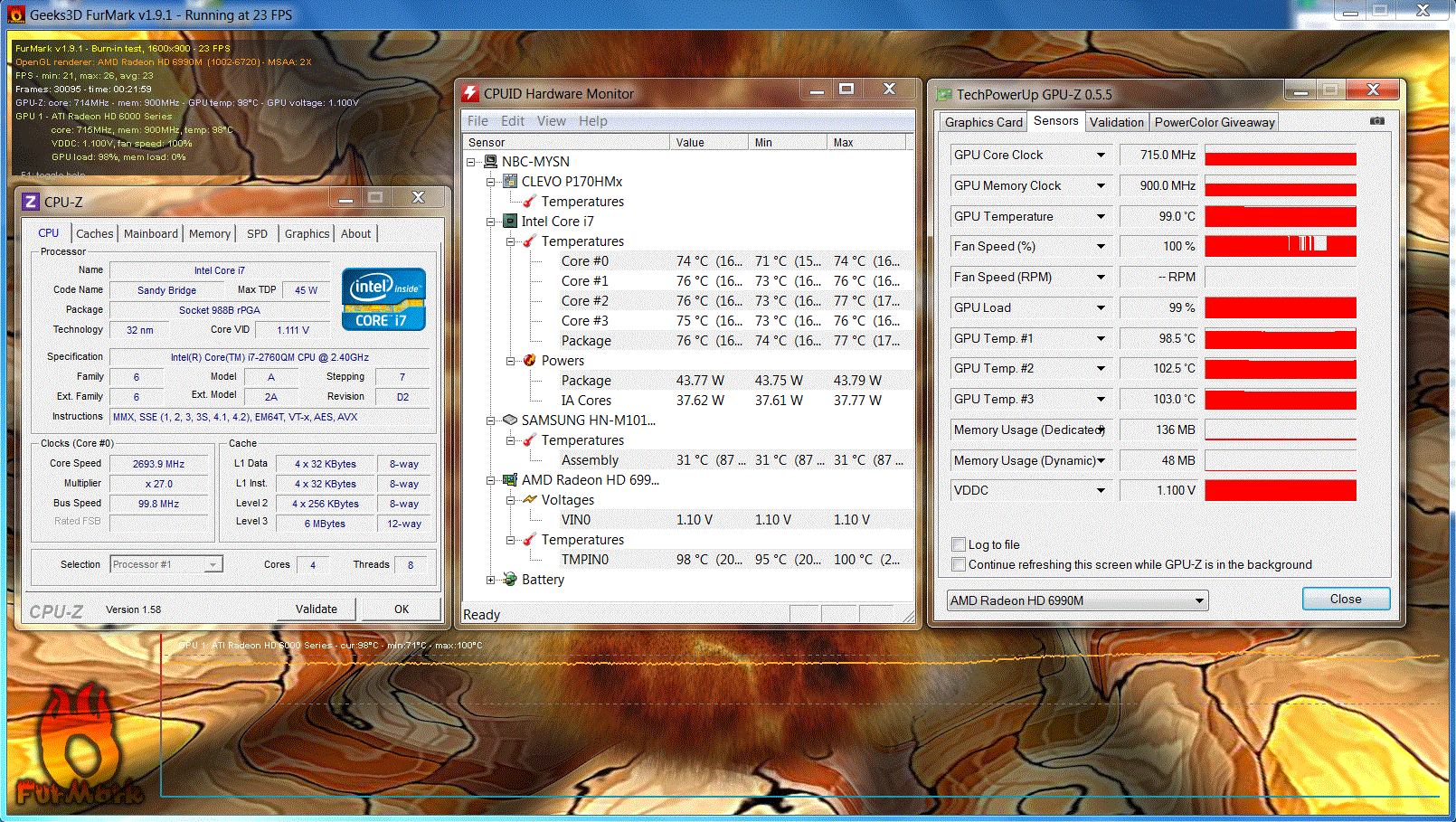1456x822 pixels.
Task: Click the Intel Core i7 logo in CPU-Z
Action: pos(383,299)
